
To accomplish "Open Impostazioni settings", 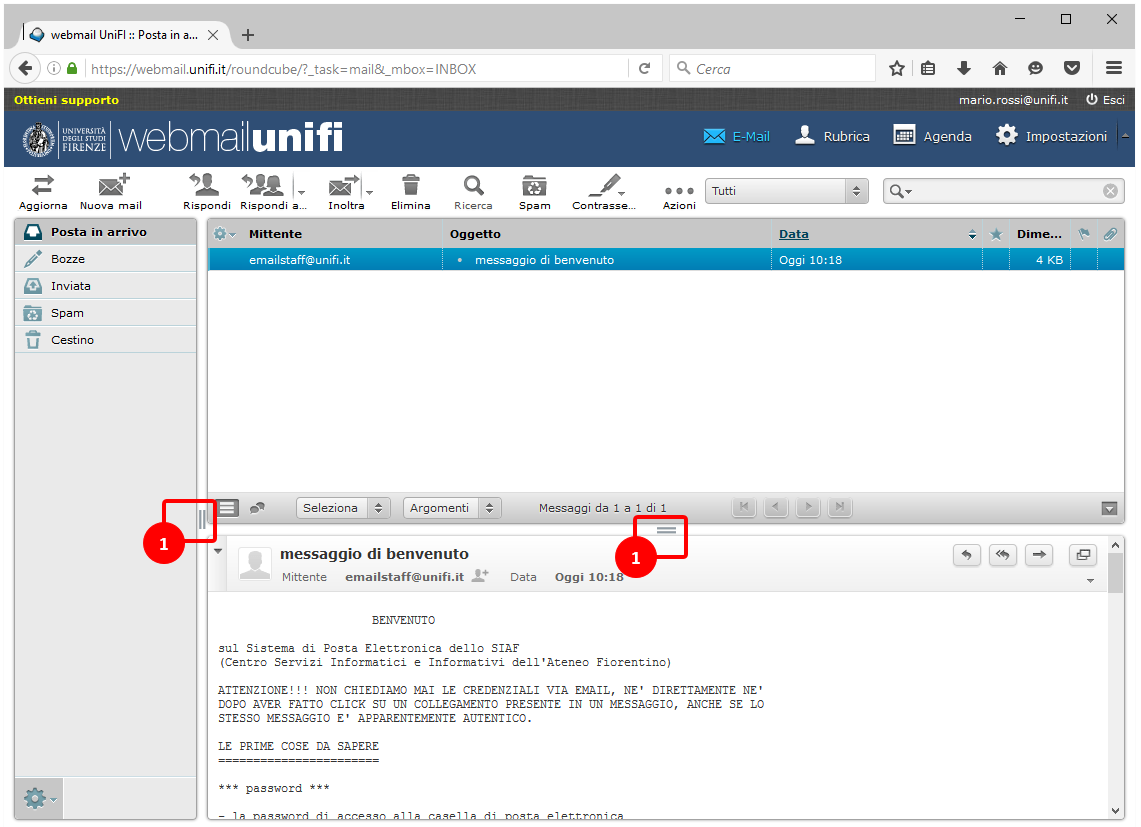I will (x=1051, y=135).
